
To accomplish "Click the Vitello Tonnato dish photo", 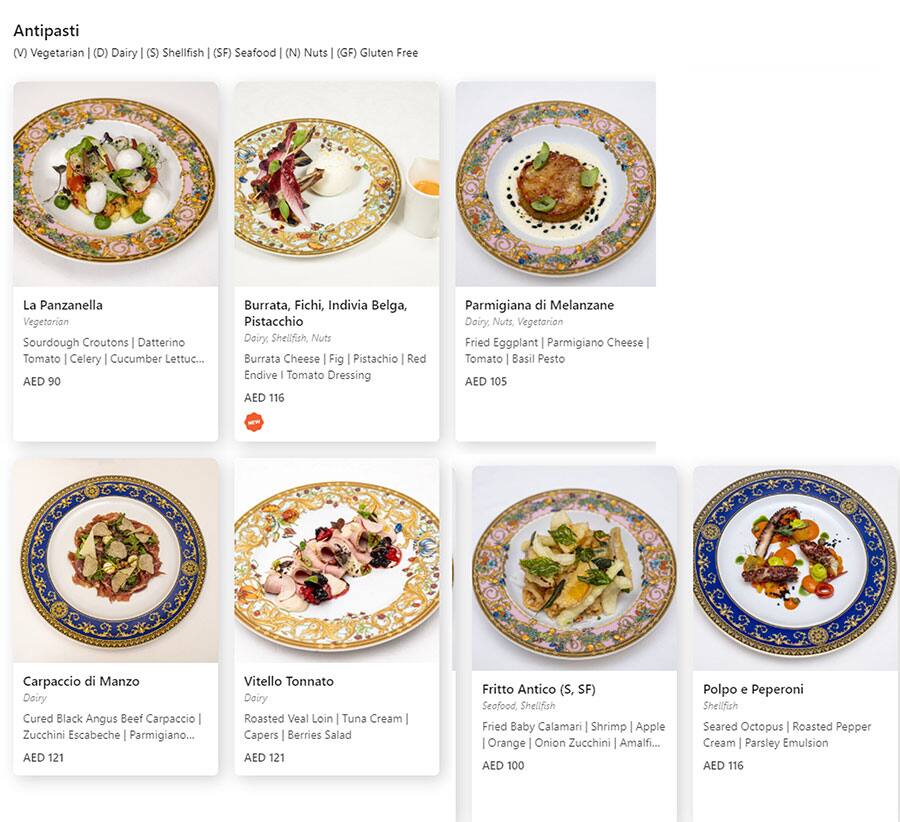I will pos(336,560).
